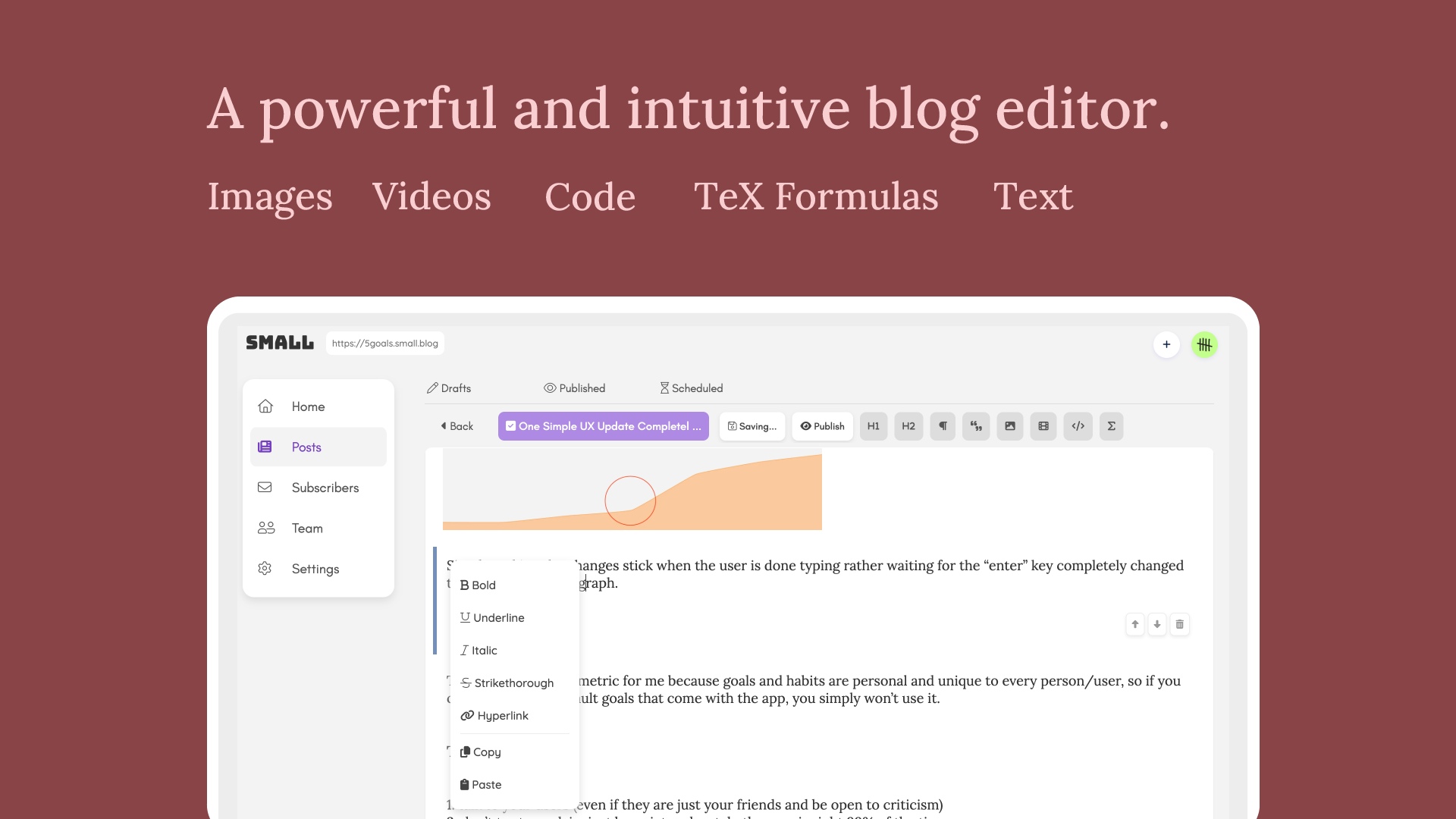Click the SMALL logo
Image resolution: width=1456 pixels, height=819 pixels.
[x=280, y=343]
